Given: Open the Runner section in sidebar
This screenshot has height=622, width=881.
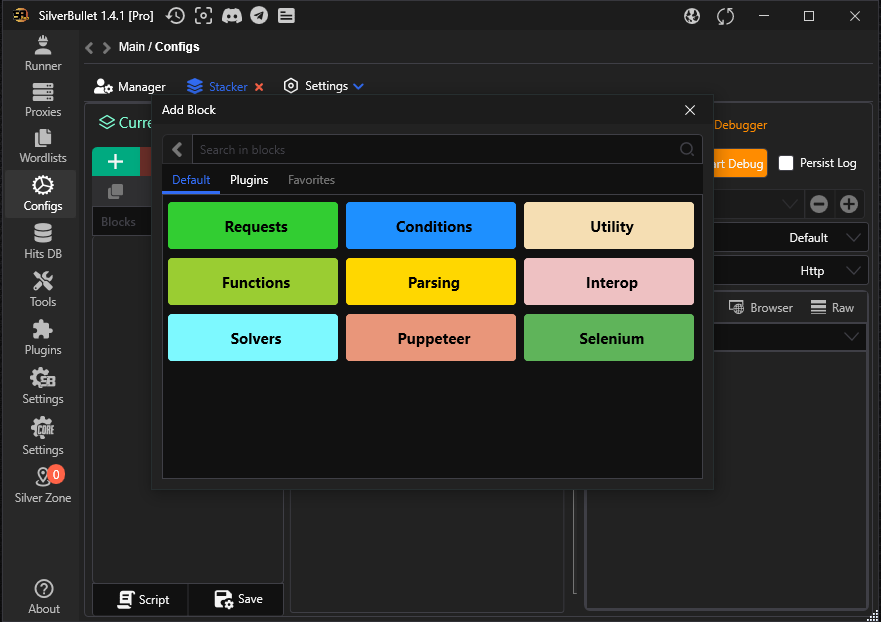Looking at the screenshot, I should coord(43,53).
